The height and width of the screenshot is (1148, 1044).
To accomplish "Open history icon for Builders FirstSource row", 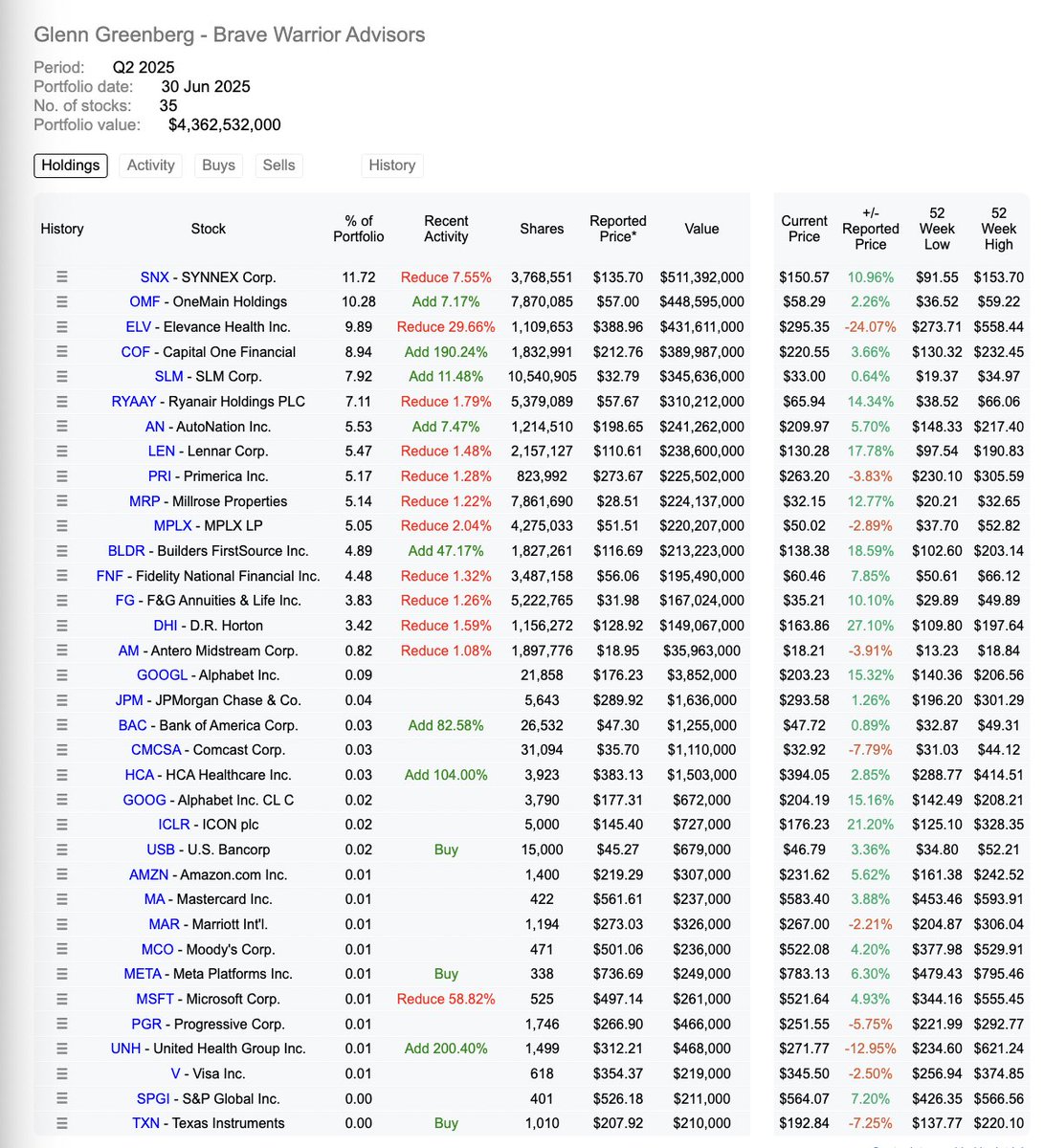I will pyautogui.click(x=62, y=551).
